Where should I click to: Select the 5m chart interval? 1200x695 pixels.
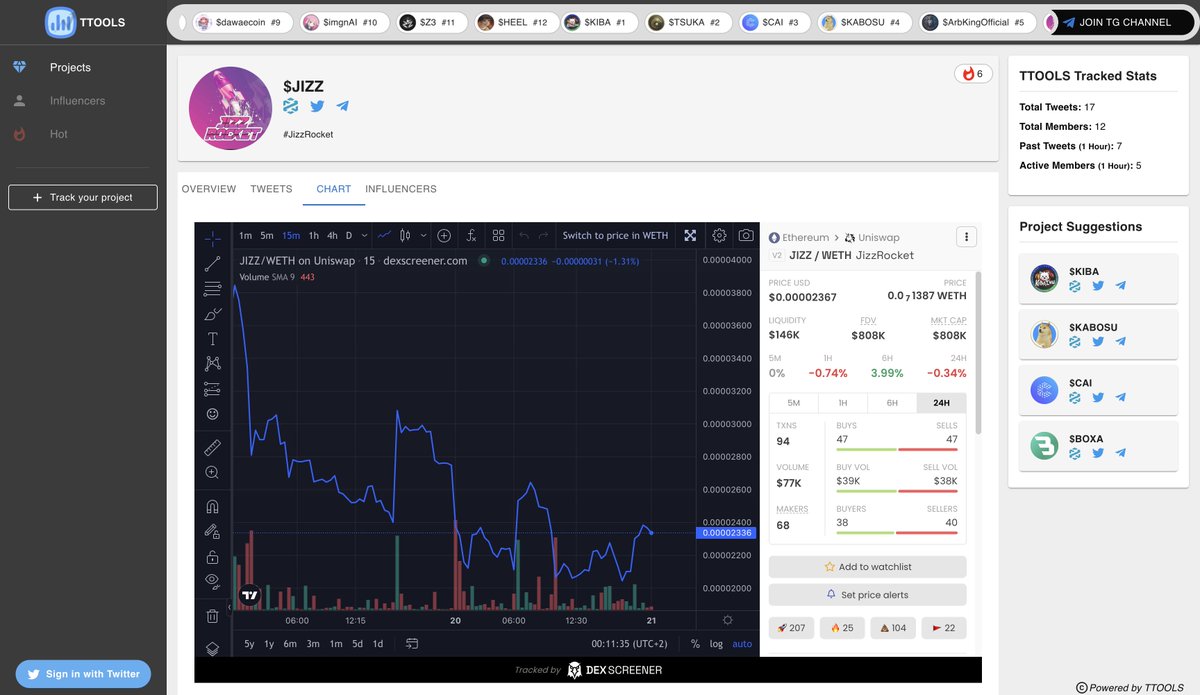click(267, 236)
